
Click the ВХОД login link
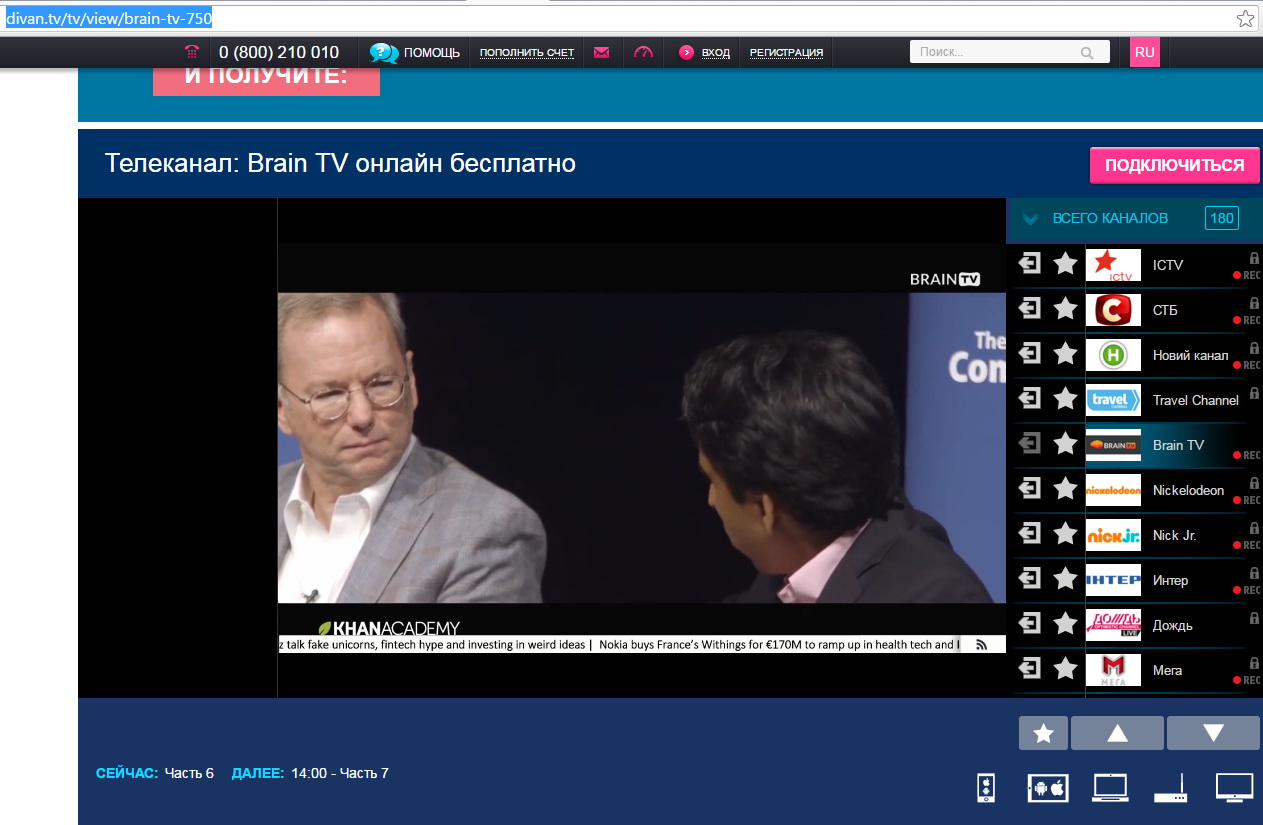tap(715, 52)
